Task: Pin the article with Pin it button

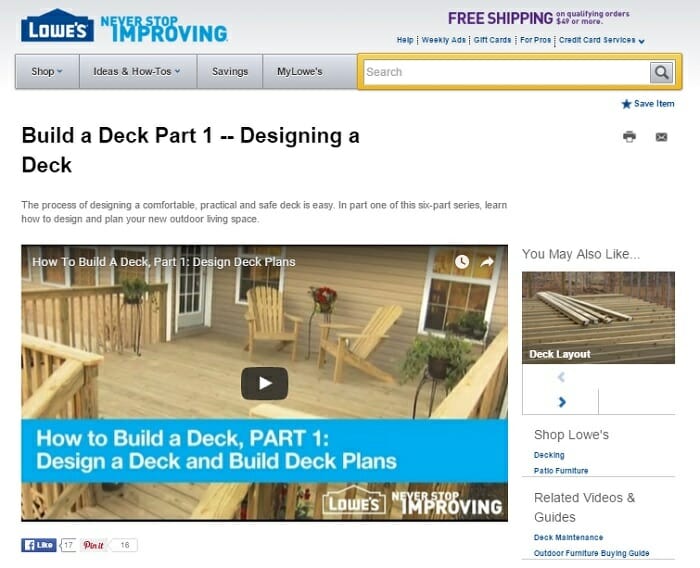Action: 94,545
